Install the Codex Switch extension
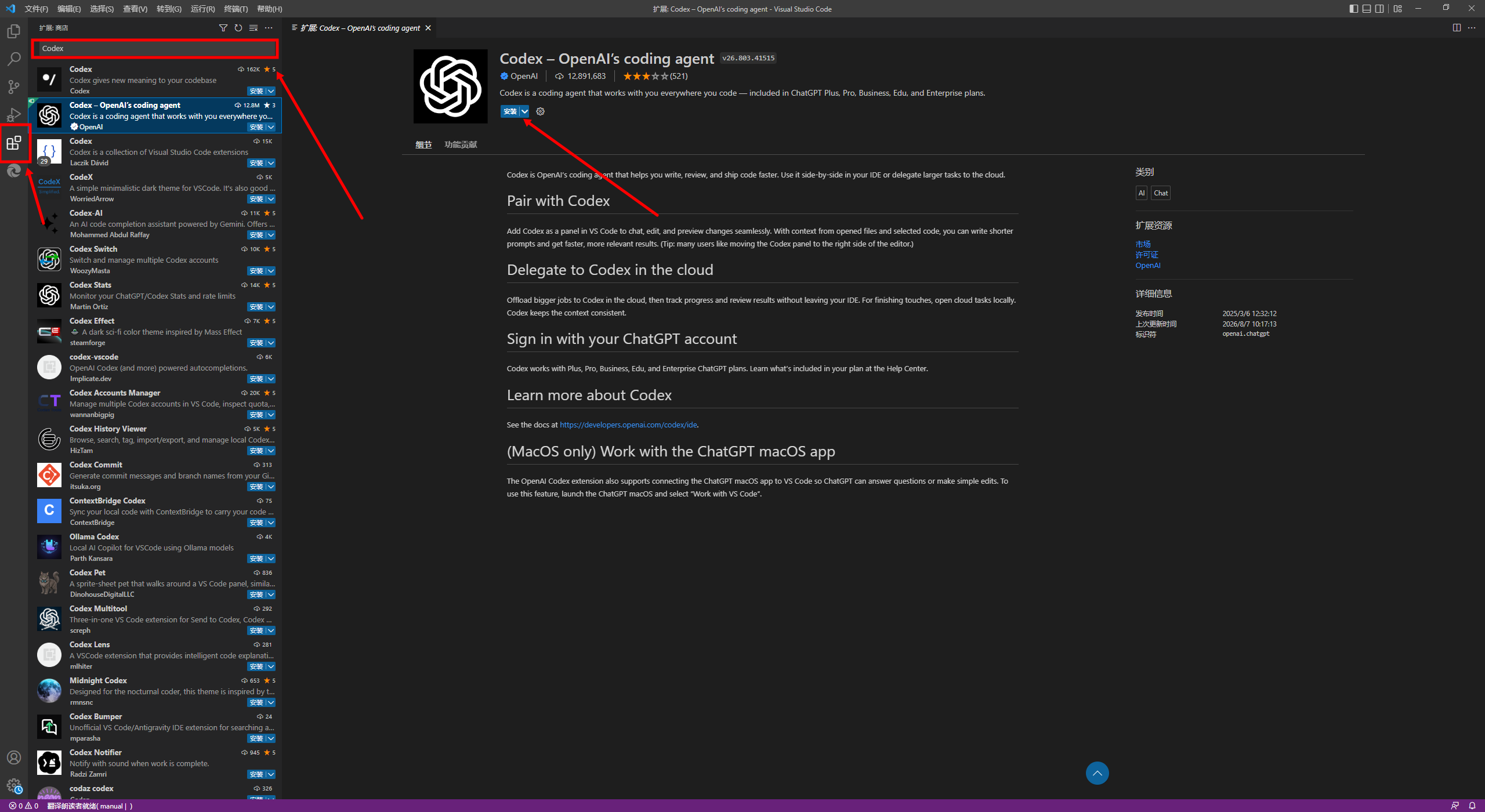The image size is (1485, 812). coord(256,271)
